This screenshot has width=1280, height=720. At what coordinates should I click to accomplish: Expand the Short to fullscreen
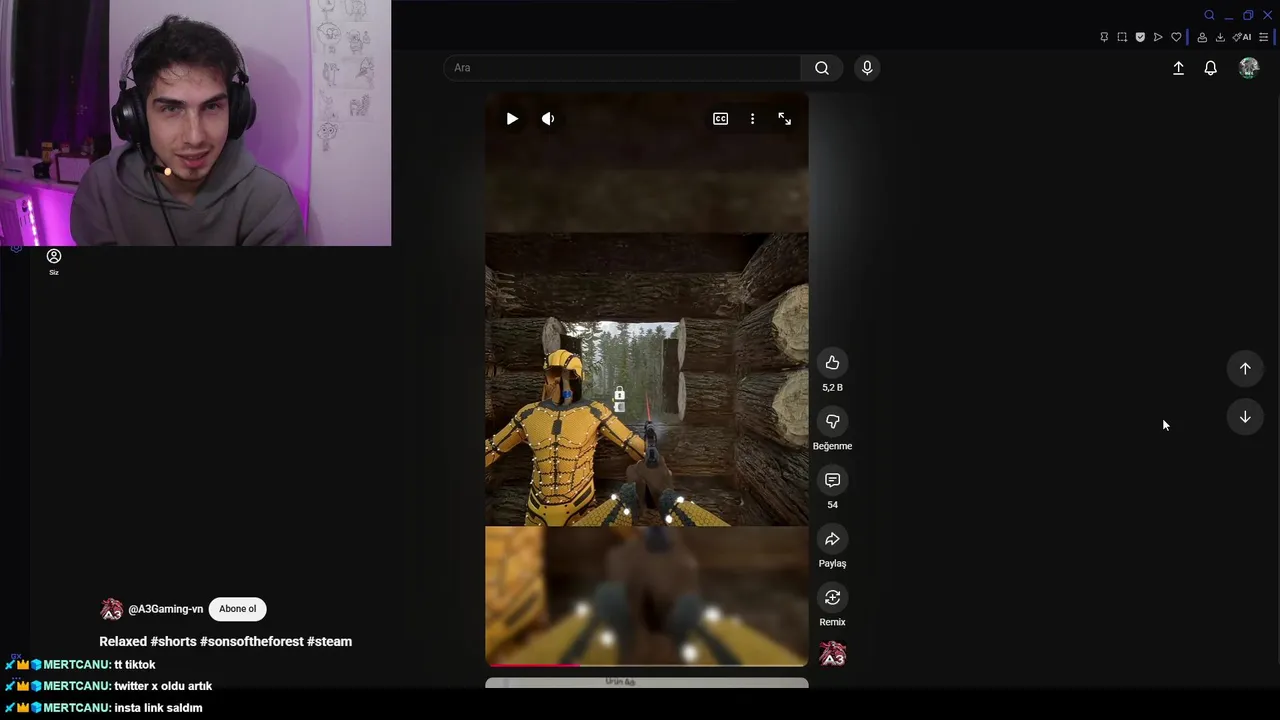tap(785, 119)
